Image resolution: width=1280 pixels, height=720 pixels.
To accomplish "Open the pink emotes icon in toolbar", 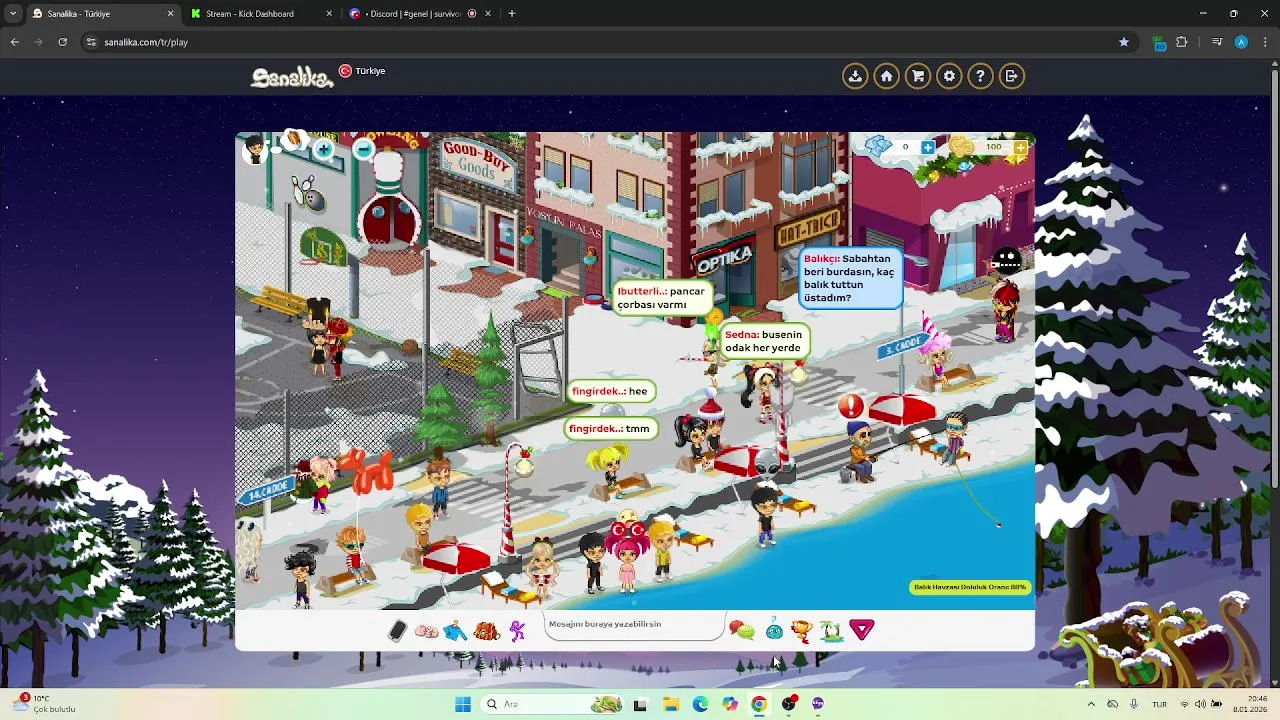I will click(426, 631).
